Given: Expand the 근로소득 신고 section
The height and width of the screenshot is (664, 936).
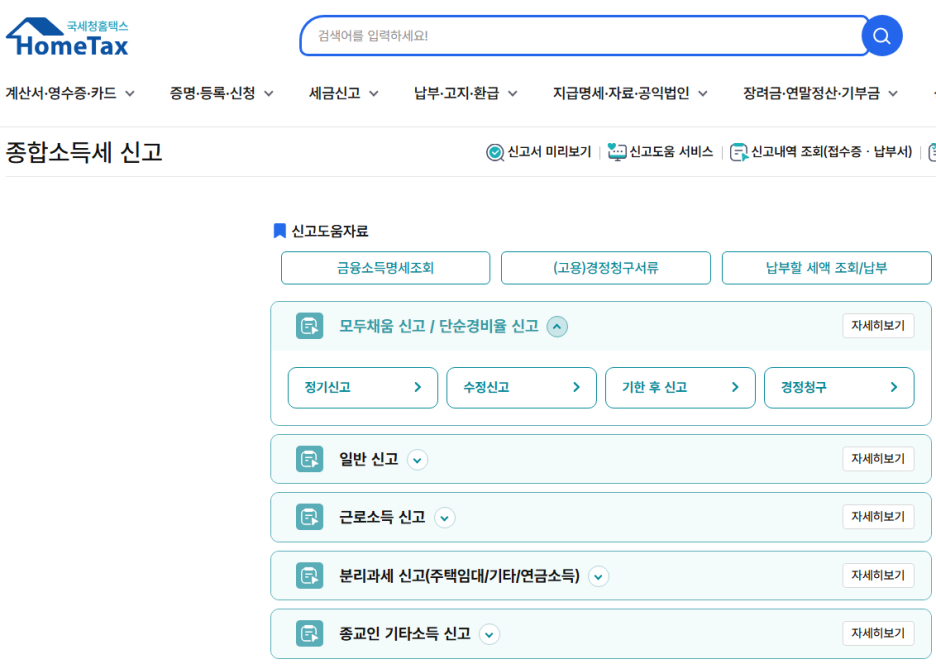Looking at the screenshot, I should pos(445,518).
